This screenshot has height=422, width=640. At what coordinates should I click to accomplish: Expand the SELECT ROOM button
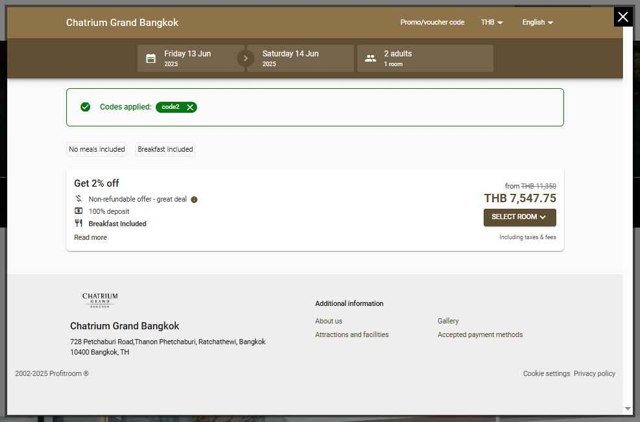(520, 218)
